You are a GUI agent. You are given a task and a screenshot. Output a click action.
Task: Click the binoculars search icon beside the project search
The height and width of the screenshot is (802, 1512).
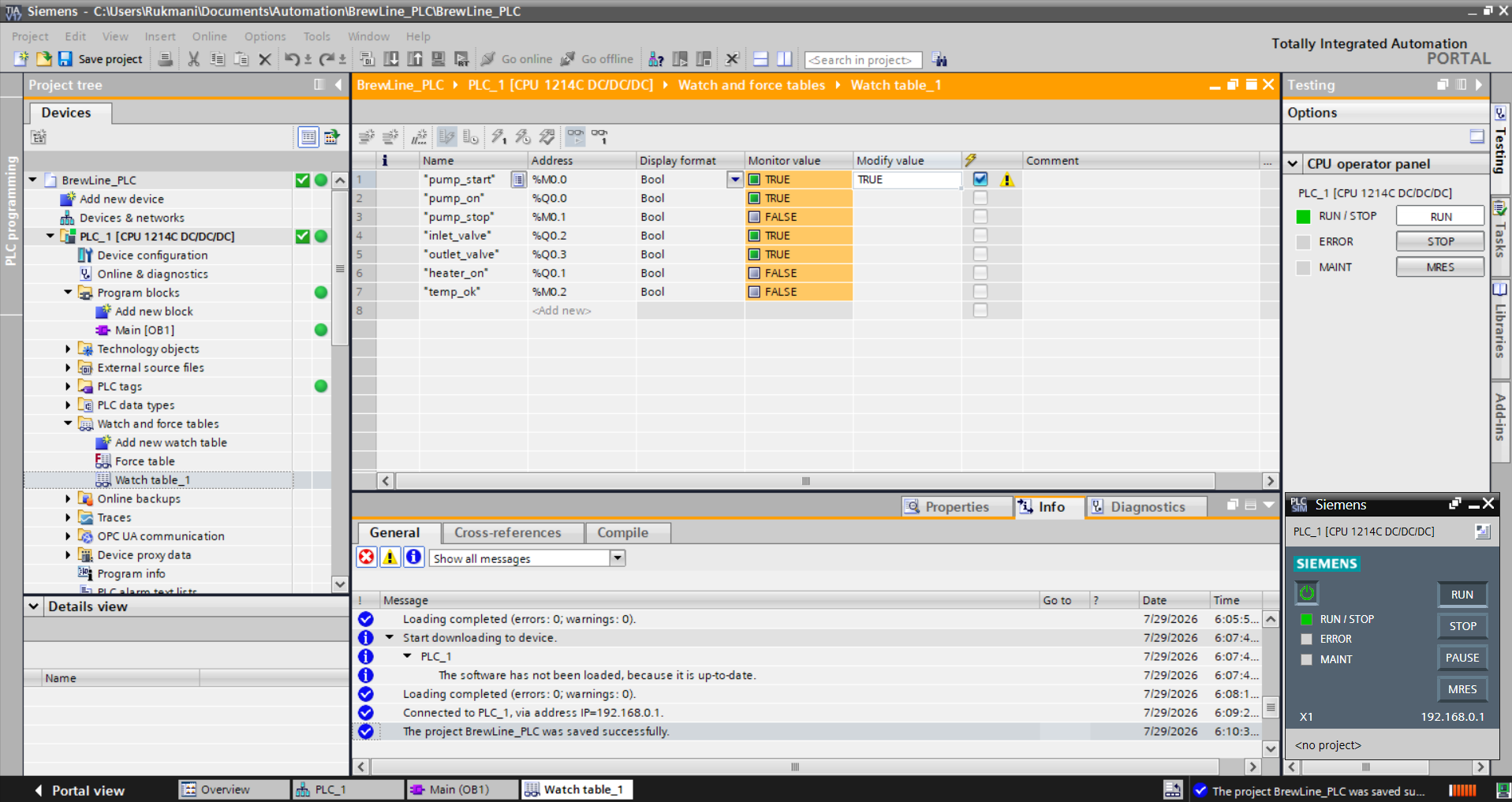pos(939,59)
